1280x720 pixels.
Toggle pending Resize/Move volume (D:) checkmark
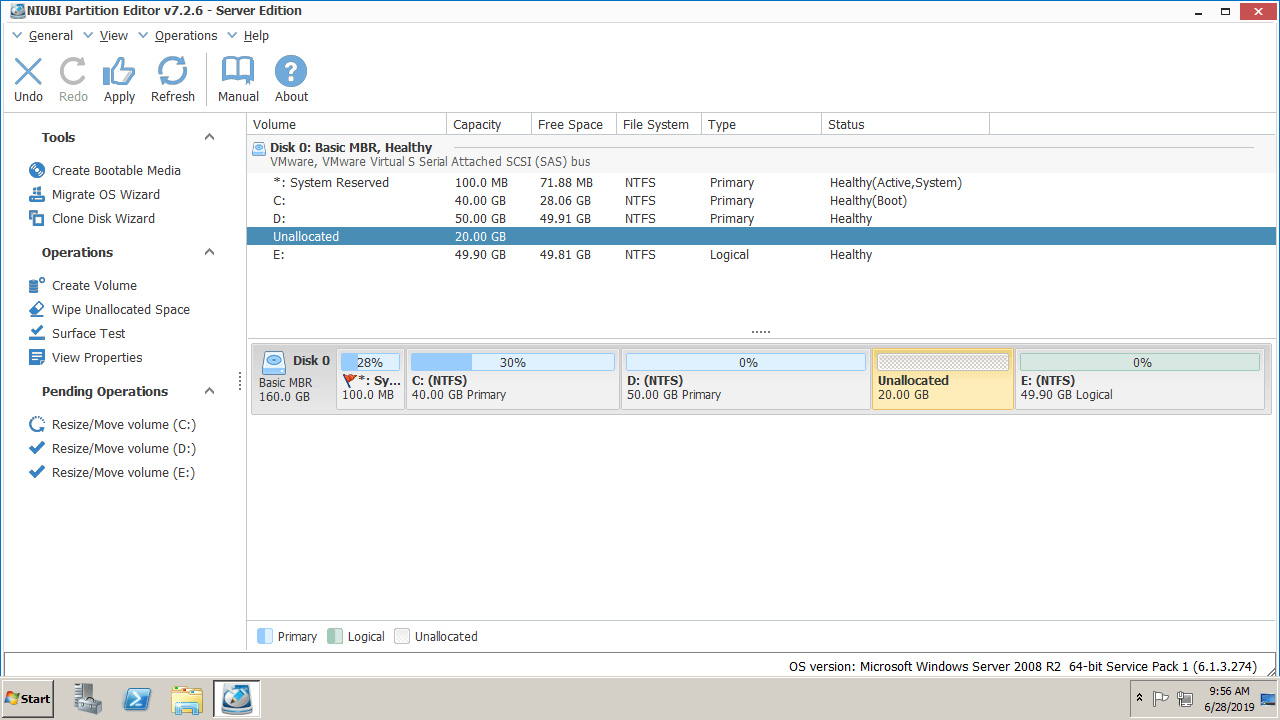pos(37,449)
